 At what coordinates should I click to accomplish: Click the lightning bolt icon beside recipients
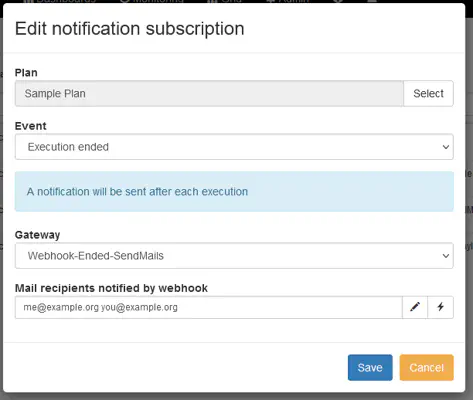440,307
